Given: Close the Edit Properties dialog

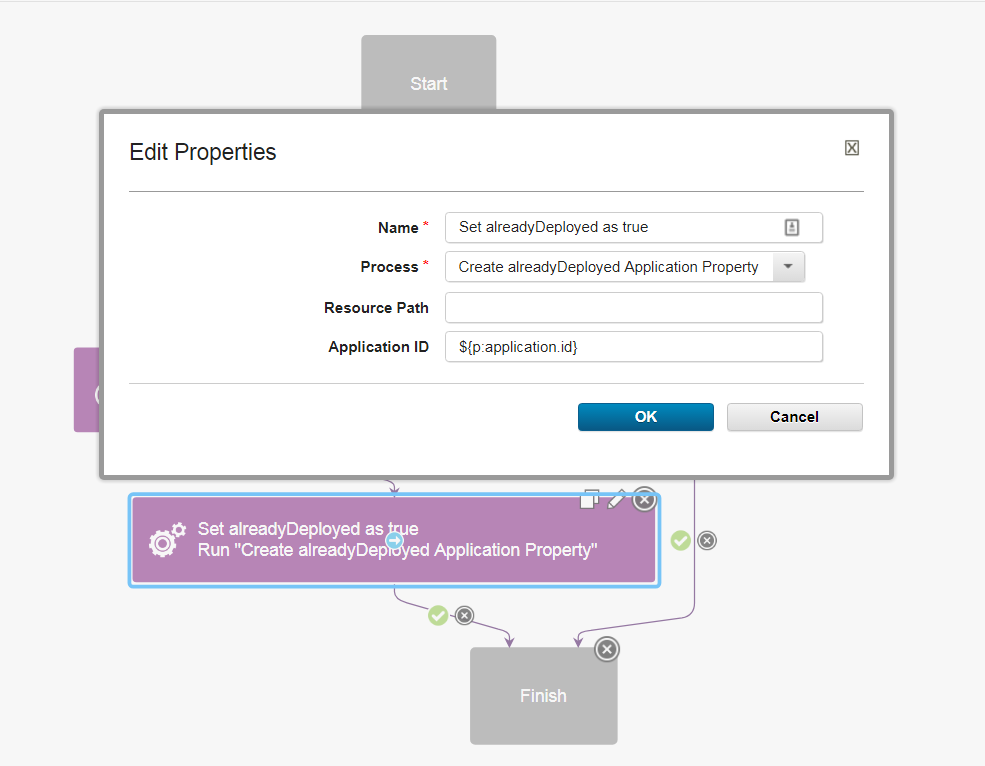Looking at the screenshot, I should point(852,148).
